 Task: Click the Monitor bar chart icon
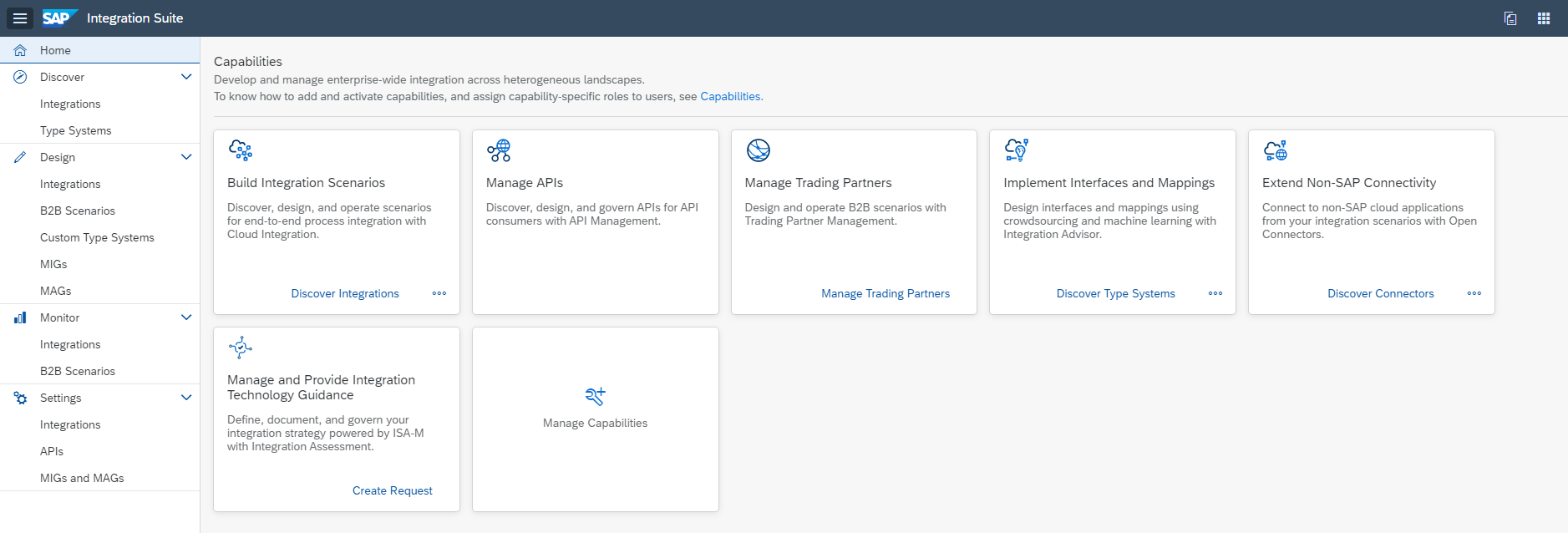[20, 317]
